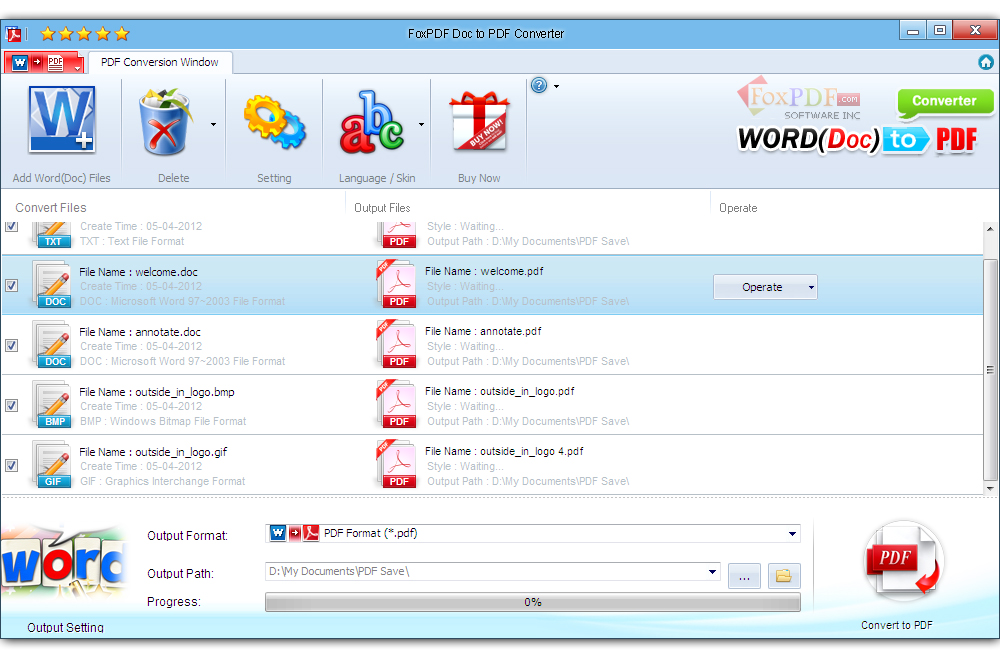The width and height of the screenshot is (1000, 662).
Task: Click the green Converter speech bubble logo
Action: pos(945,103)
